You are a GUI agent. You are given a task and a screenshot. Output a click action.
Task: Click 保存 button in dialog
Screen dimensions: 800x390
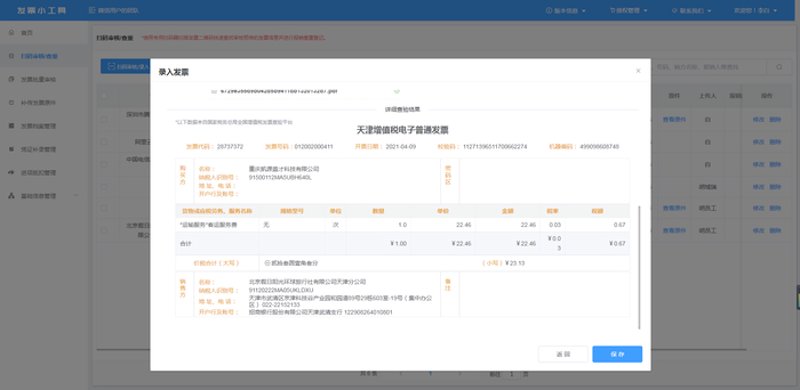click(x=617, y=354)
